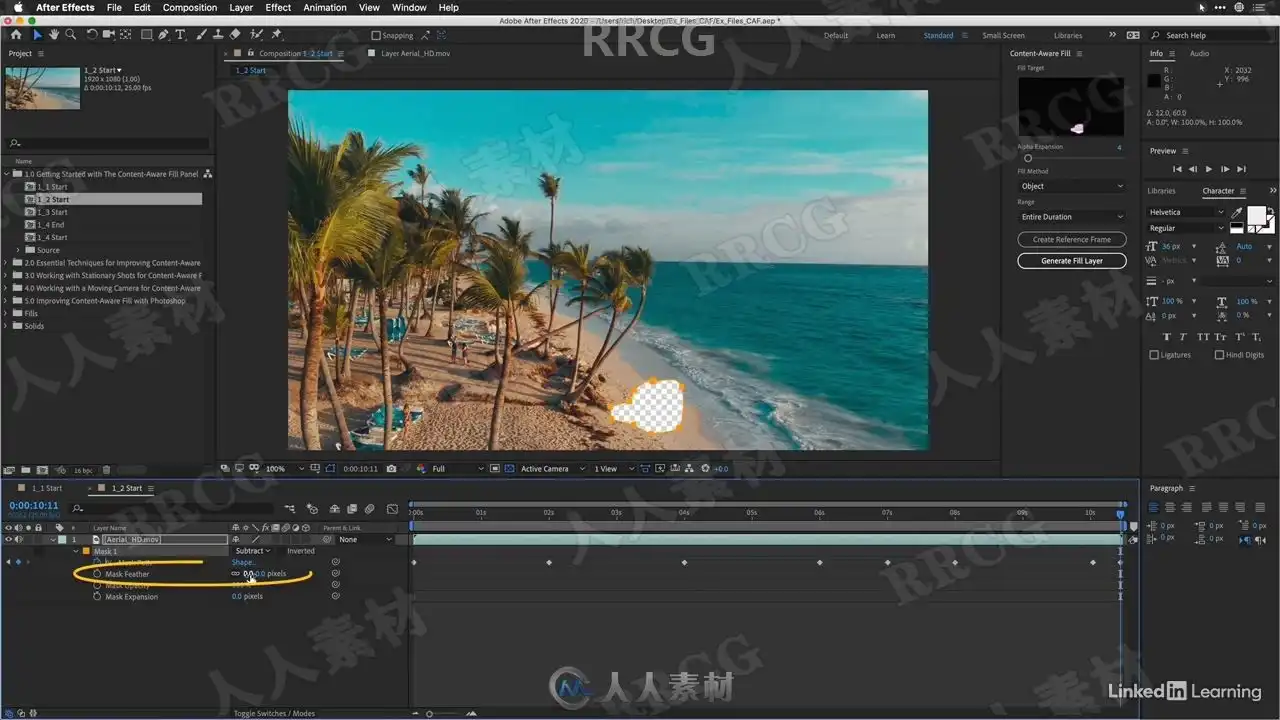Image resolution: width=1280 pixels, height=720 pixels.
Task: Hide the Aerial_HD.mov layer video
Action: point(8,539)
